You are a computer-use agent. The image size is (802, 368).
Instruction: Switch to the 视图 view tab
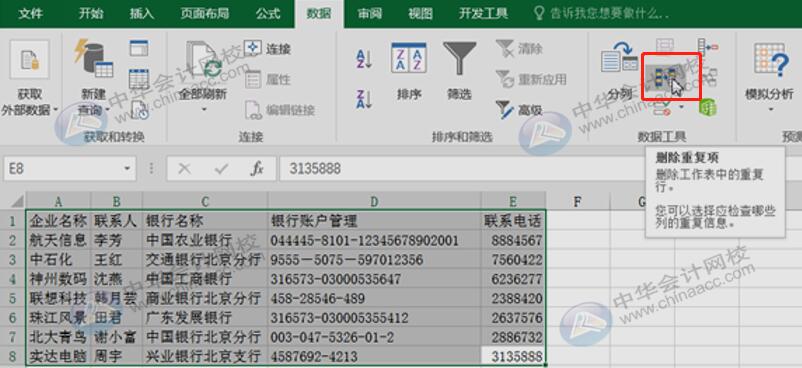point(420,14)
